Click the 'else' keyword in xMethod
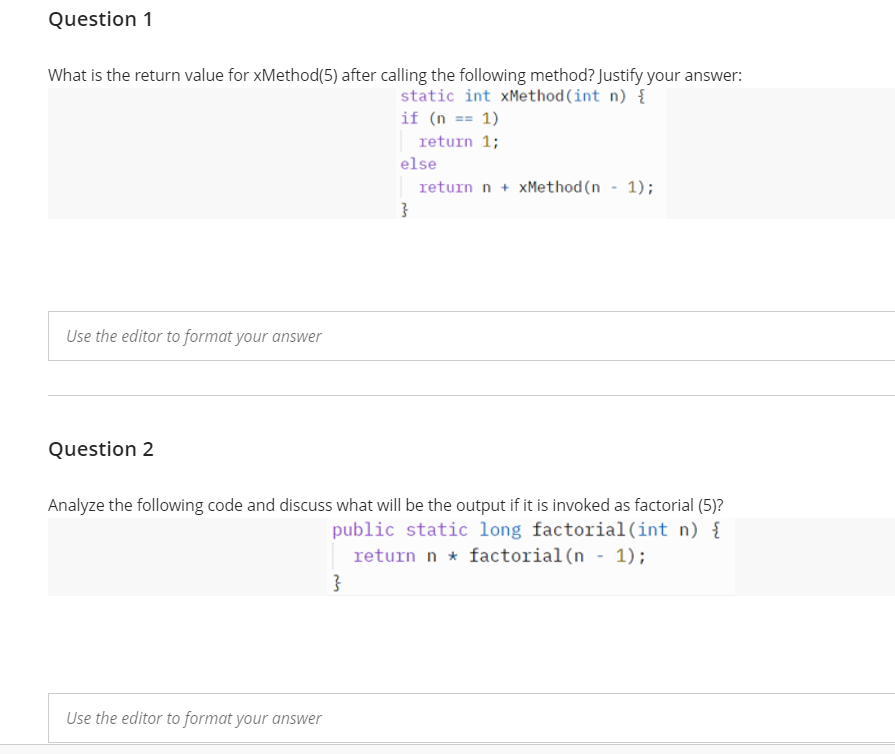 [x=417, y=163]
